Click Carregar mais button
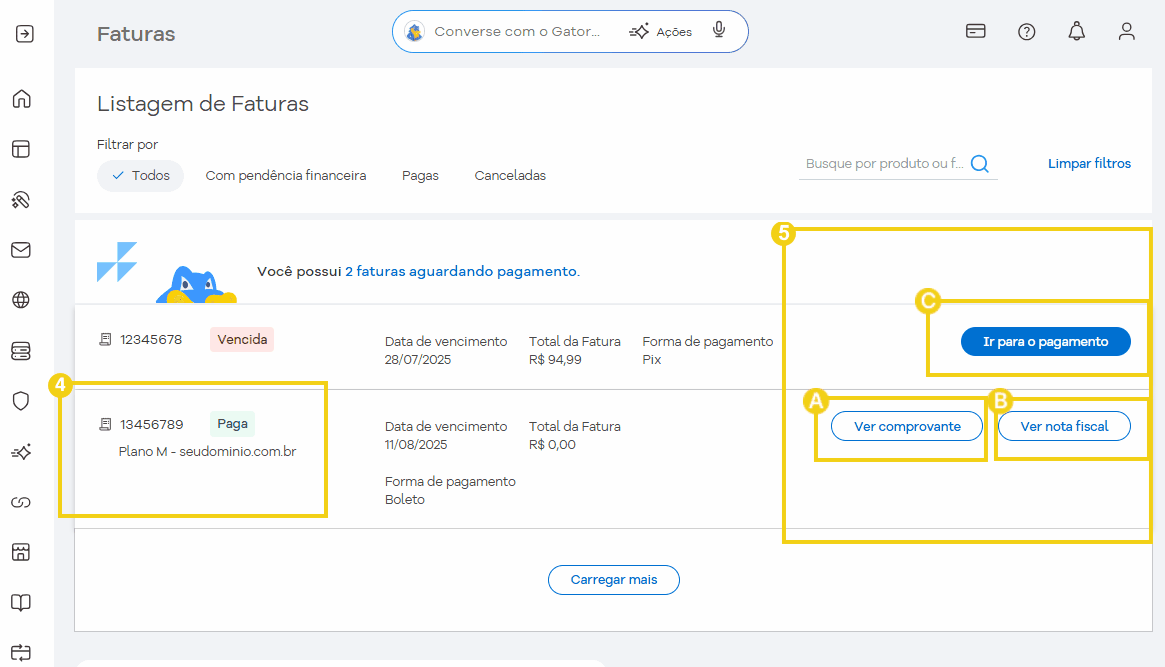 (614, 580)
